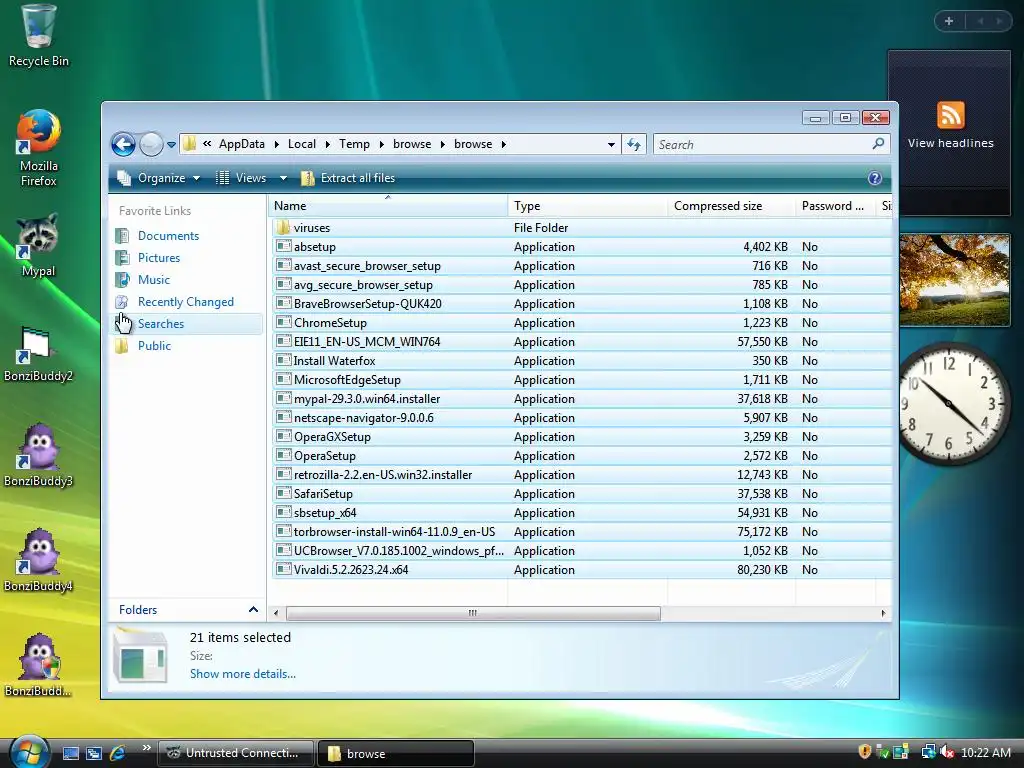1024x768 pixels.
Task: Select the viruses folder icon
Action: pyautogui.click(x=283, y=227)
